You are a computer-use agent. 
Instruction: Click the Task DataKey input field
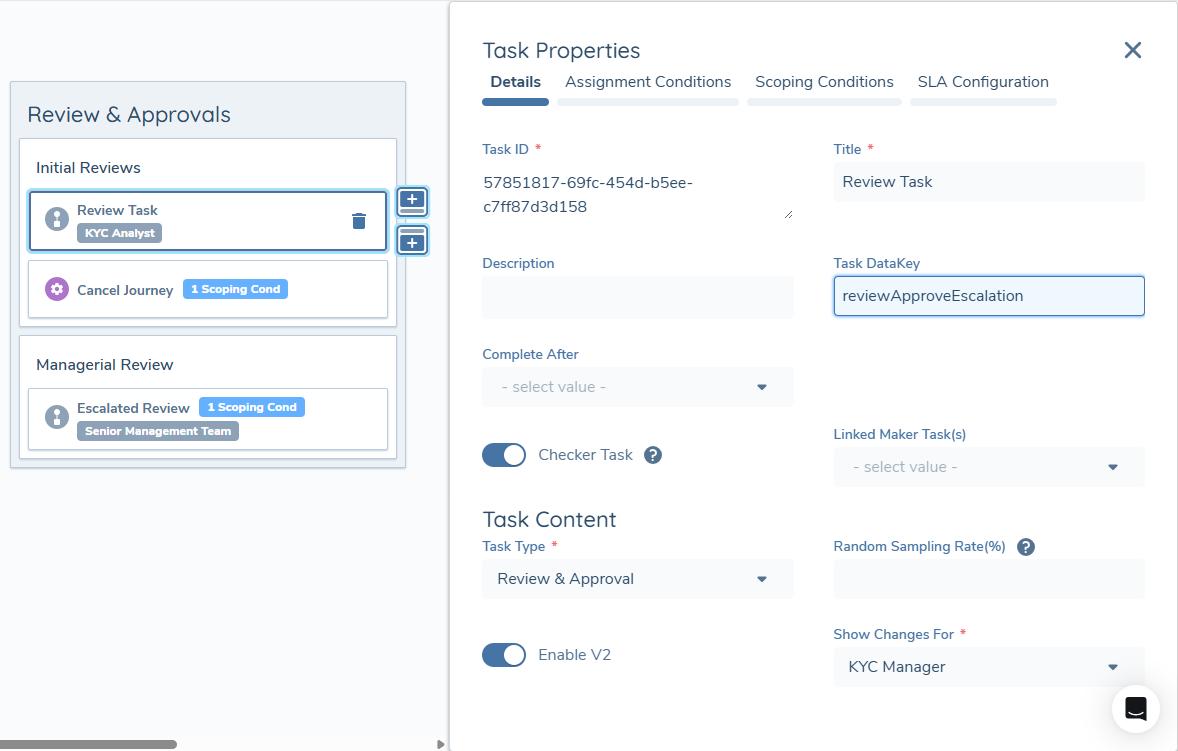988,295
